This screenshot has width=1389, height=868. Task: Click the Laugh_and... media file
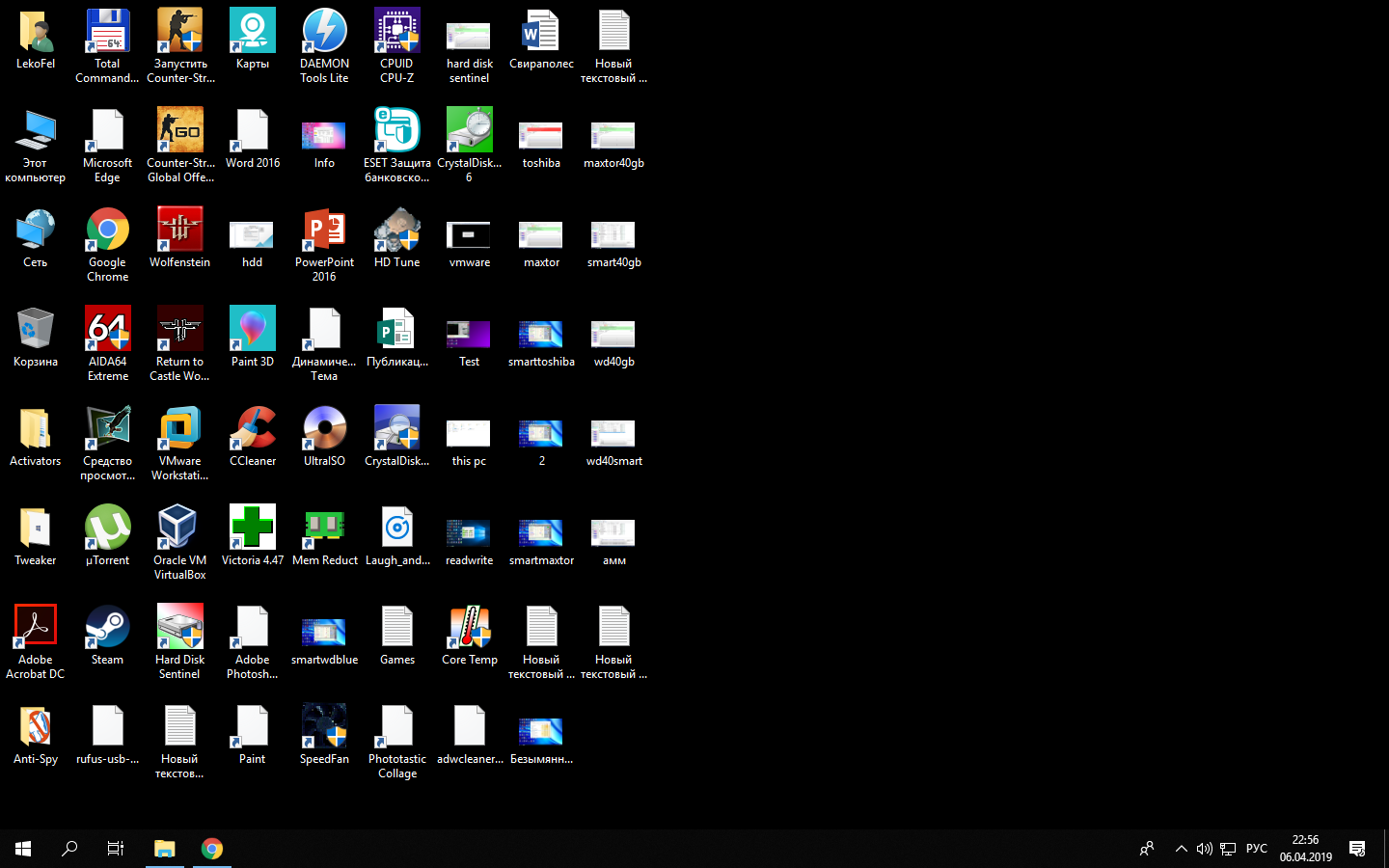point(396,528)
